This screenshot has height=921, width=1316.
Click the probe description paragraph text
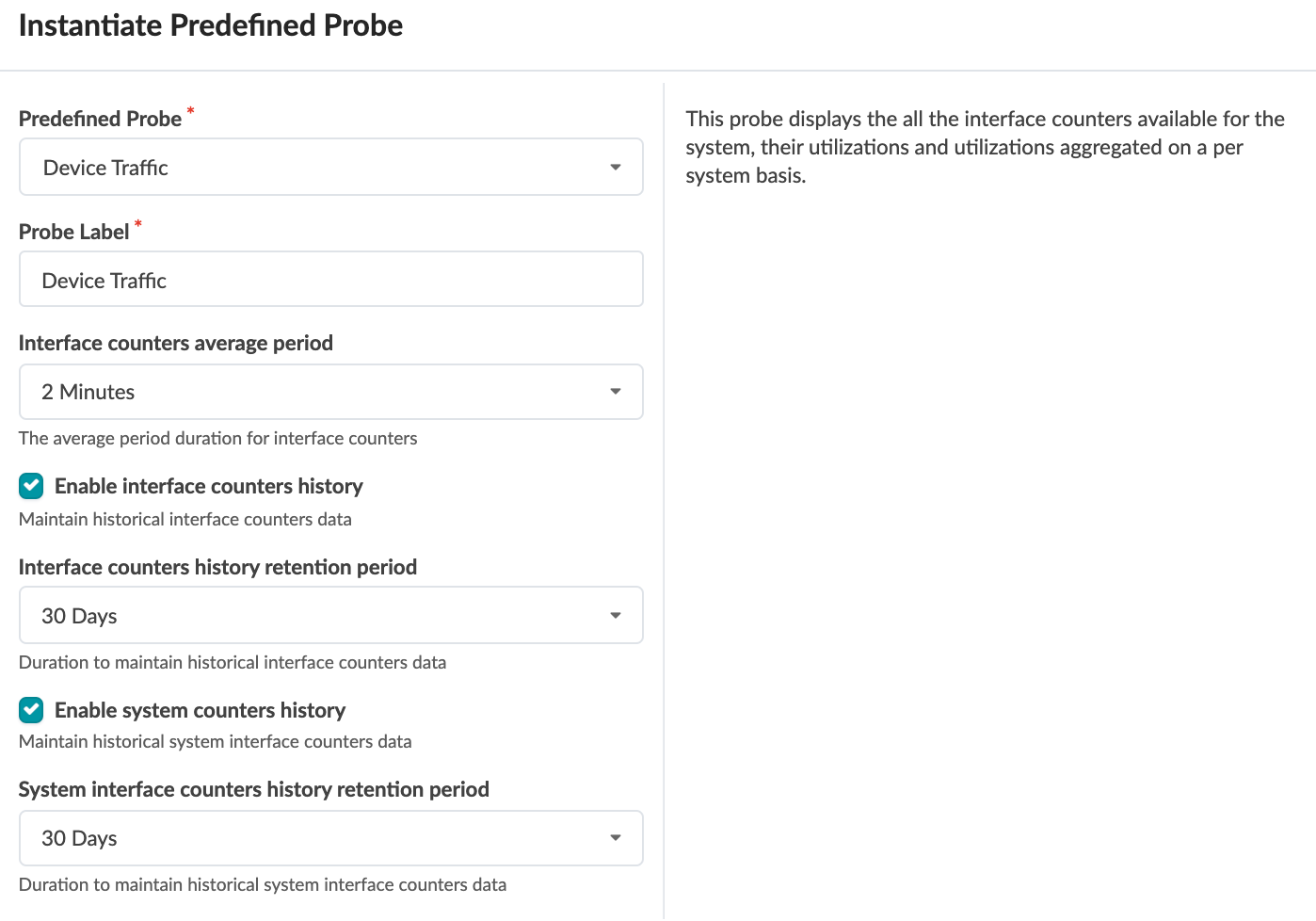coord(984,147)
